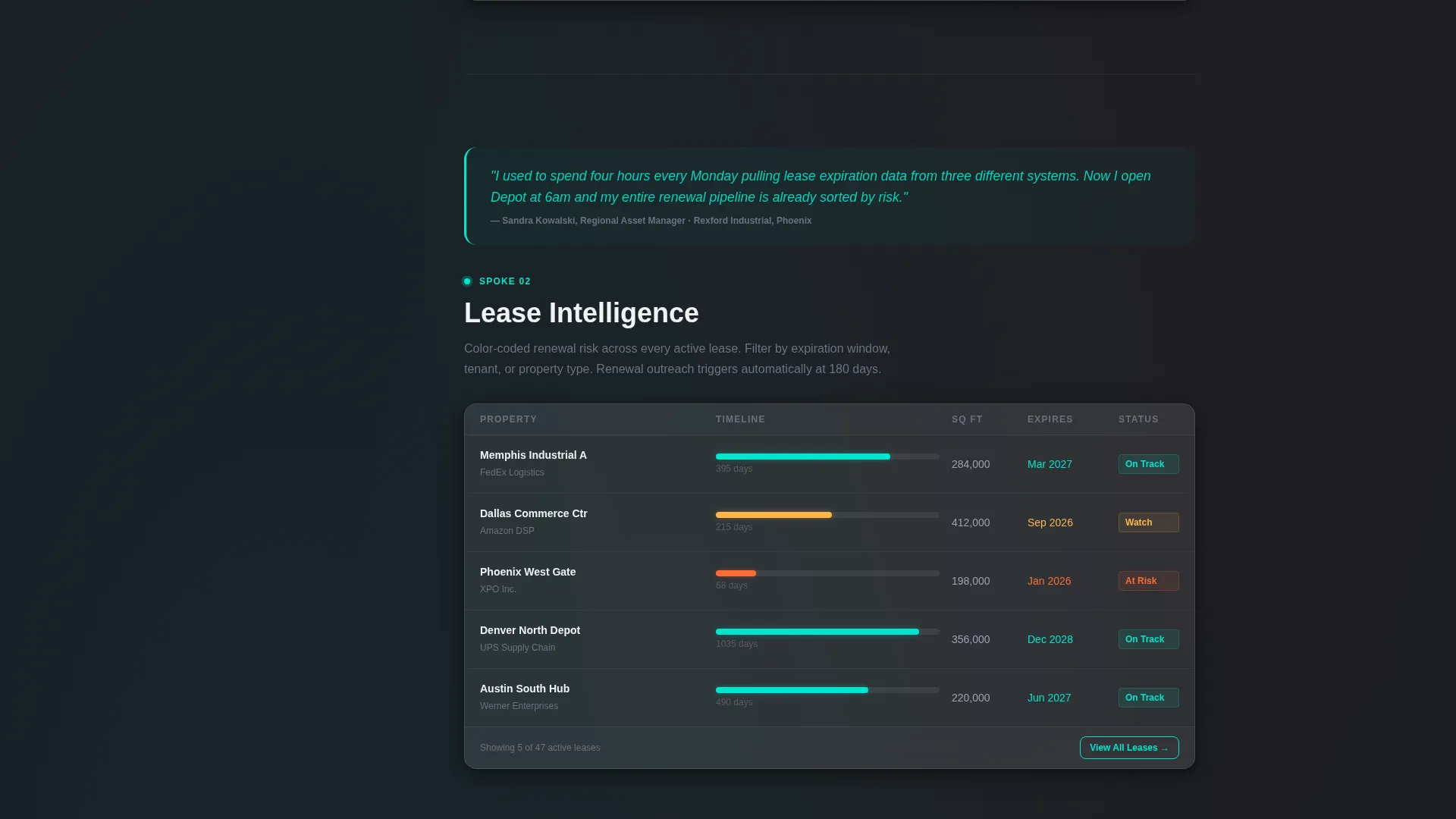Click the 412,000 square footage value
The image size is (1456, 819).
point(971,522)
